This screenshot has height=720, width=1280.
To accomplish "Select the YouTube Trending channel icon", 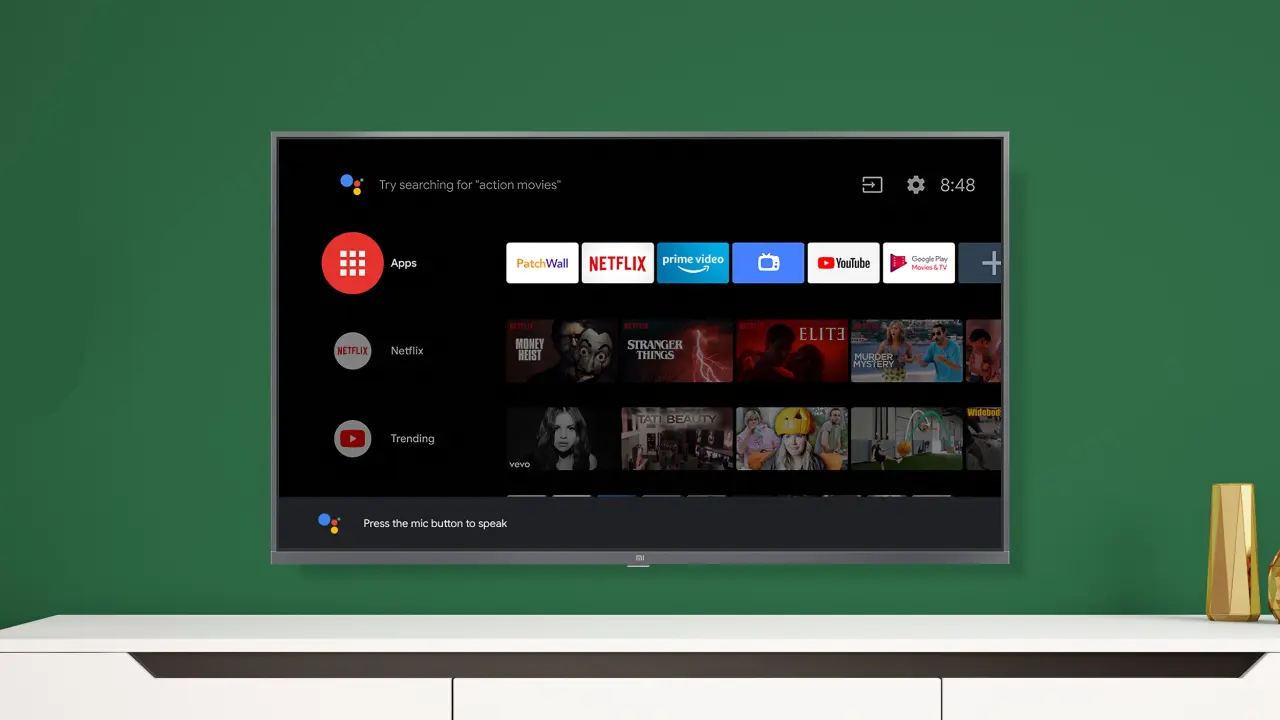I will pyautogui.click(x=352, y=438).
